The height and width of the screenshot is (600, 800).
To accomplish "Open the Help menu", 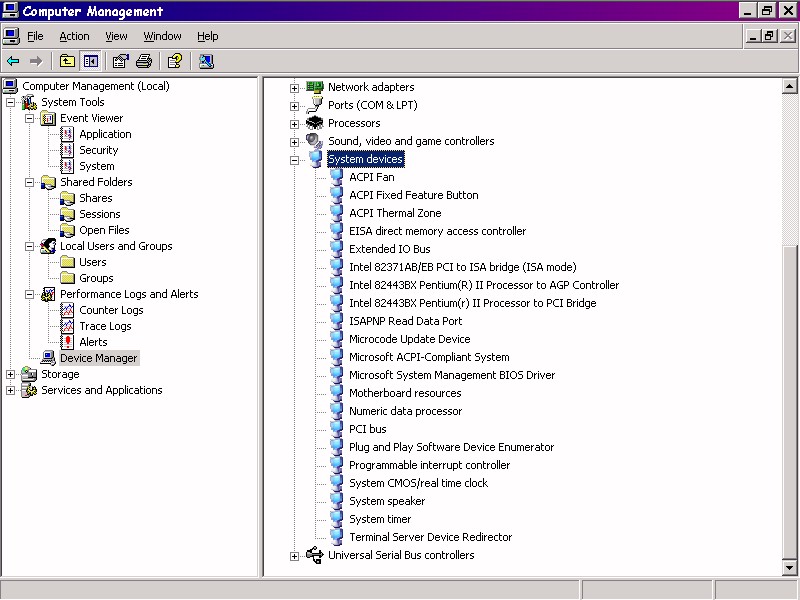I will click(x=208, y=36).
